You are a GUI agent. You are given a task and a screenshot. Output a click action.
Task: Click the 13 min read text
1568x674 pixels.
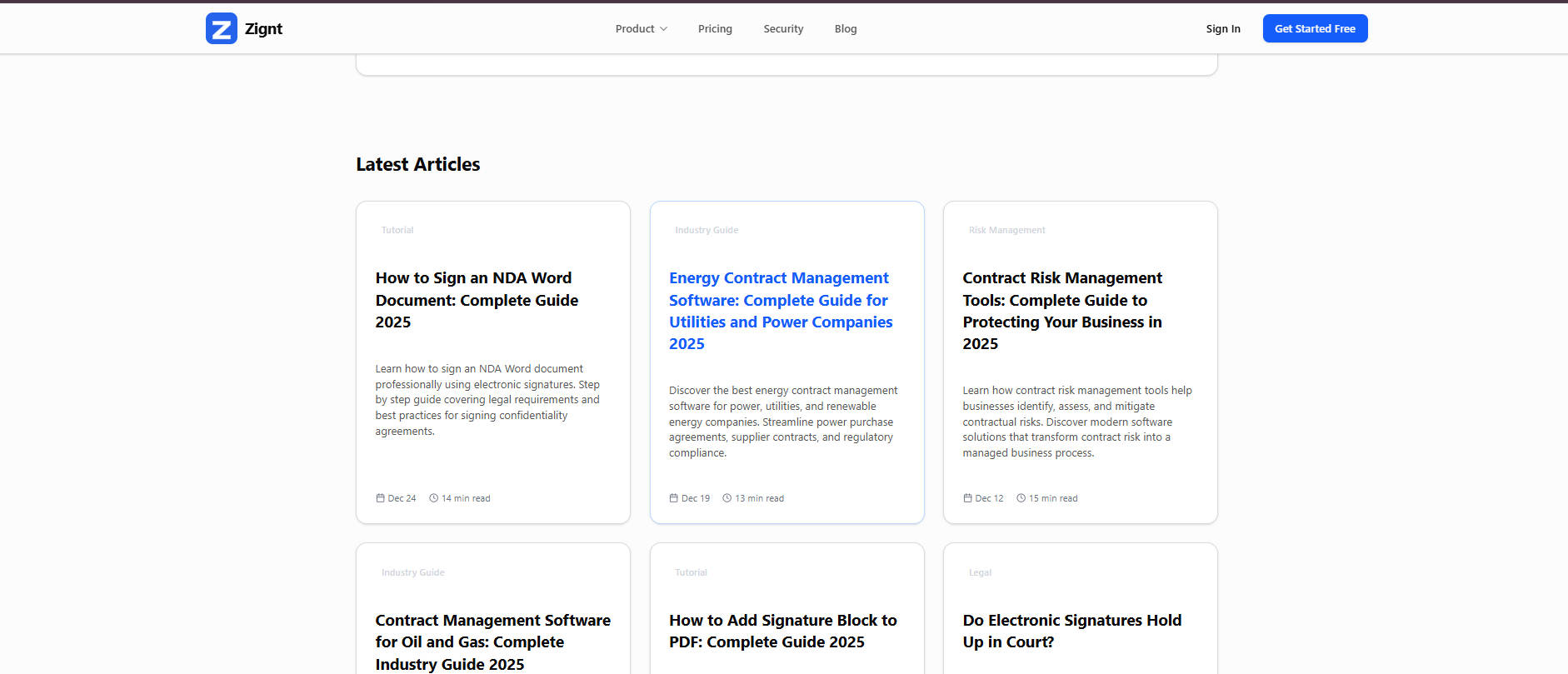(x=759, y=498)
